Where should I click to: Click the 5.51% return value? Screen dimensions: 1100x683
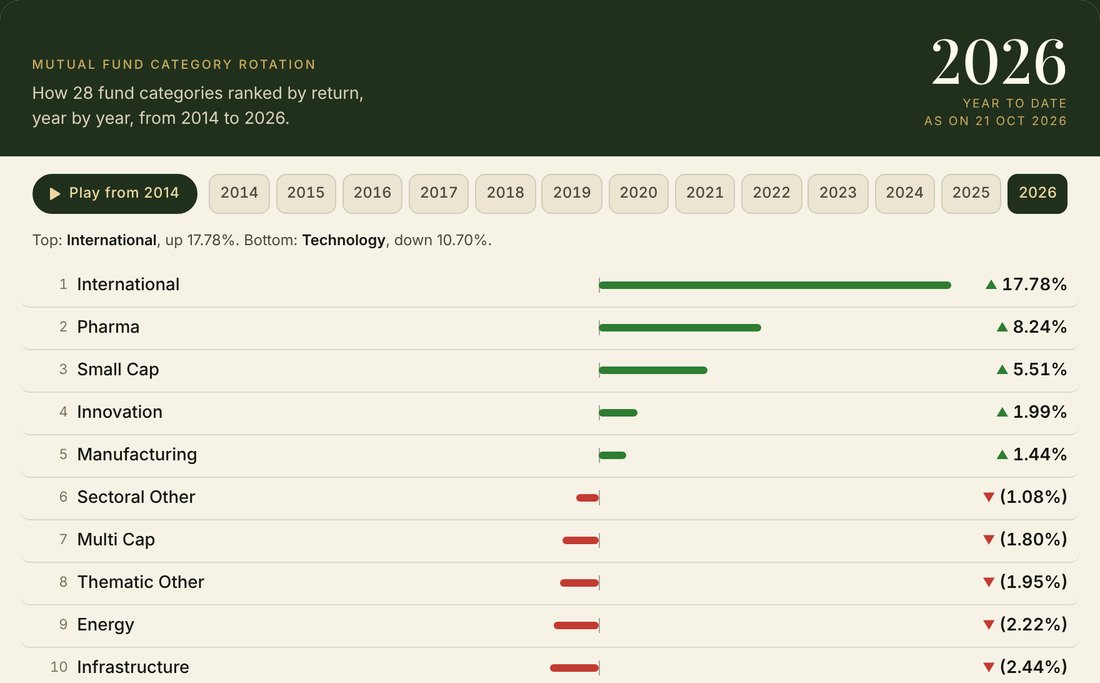point(1040,370)
